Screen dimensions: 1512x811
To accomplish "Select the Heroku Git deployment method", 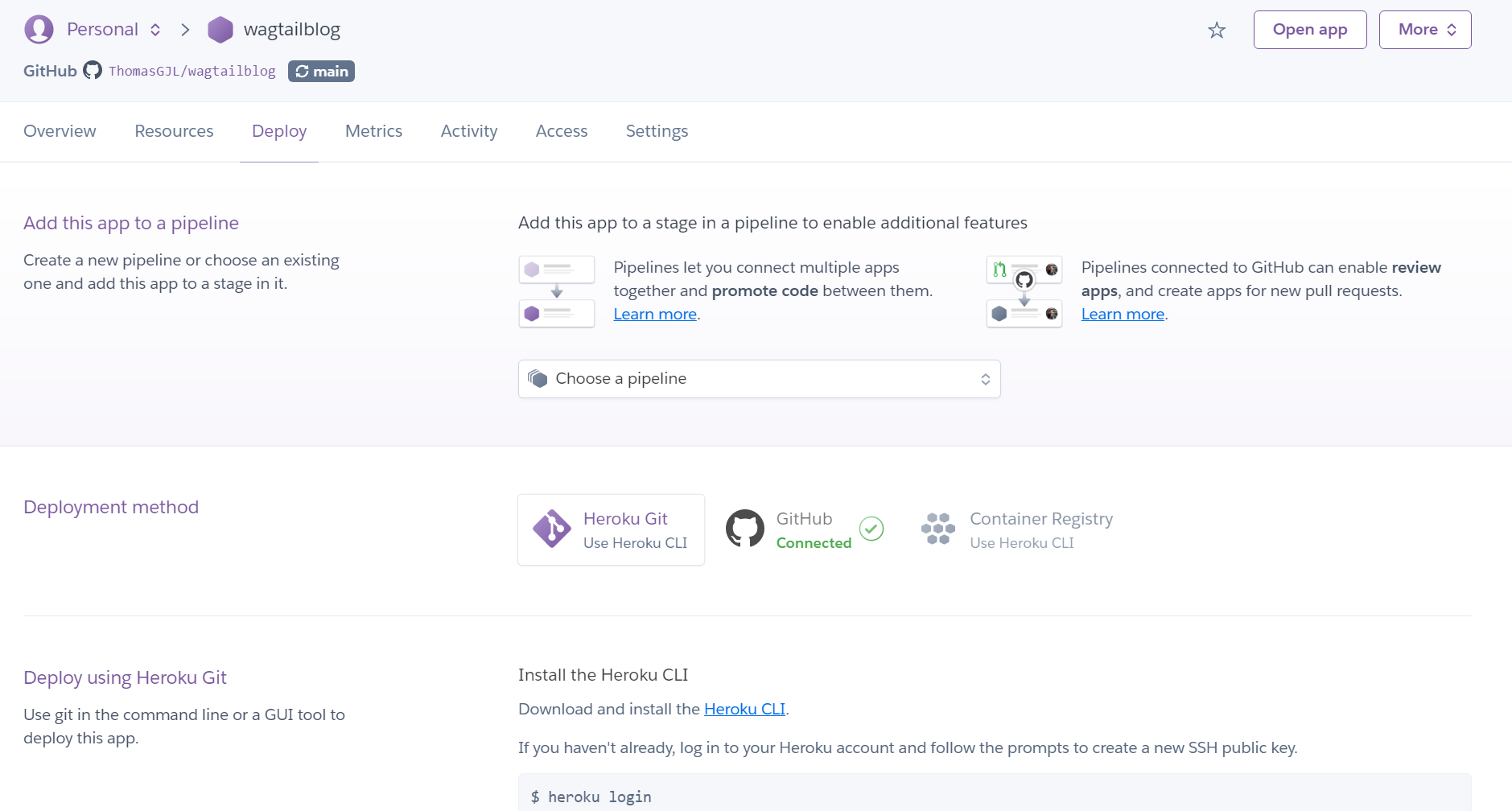I will 612,529.
